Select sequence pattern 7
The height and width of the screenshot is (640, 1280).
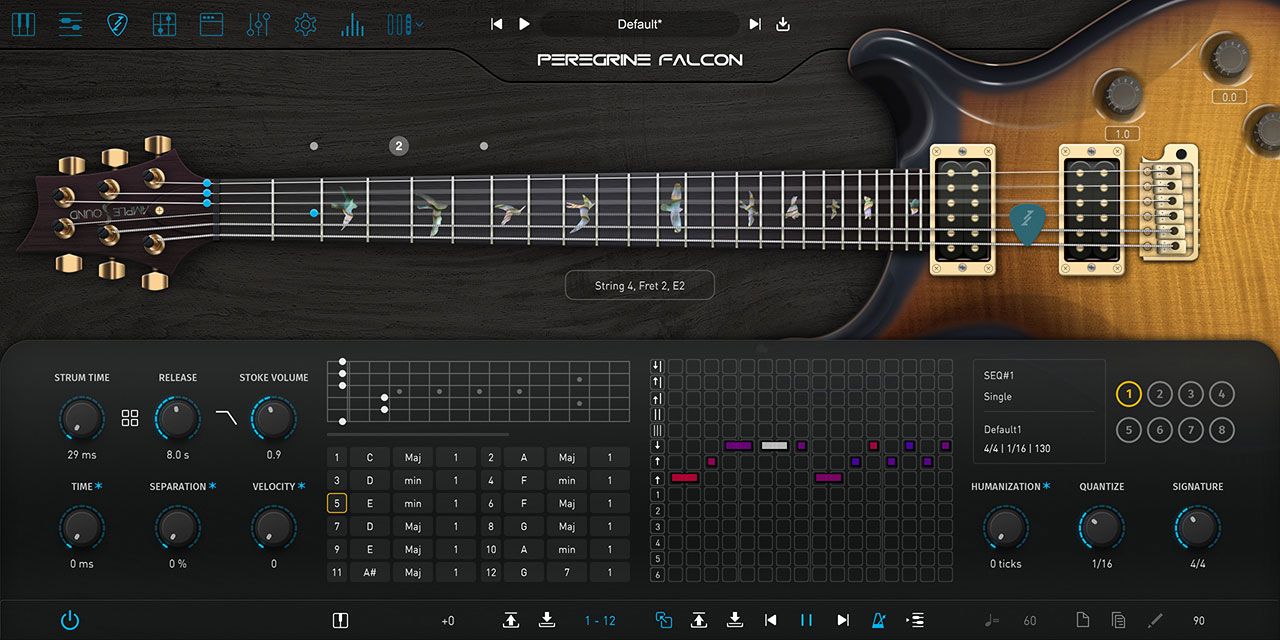click(1191, 431)
